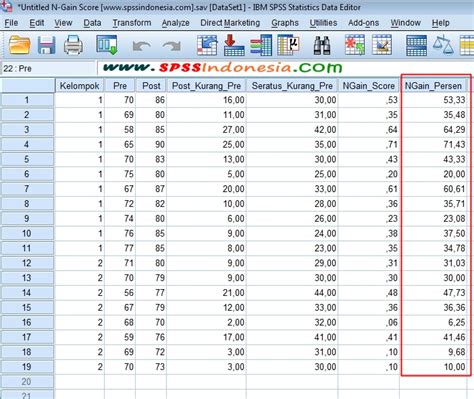Click the Undo arrow icon

pyautogui.click(x=141, y=46)
